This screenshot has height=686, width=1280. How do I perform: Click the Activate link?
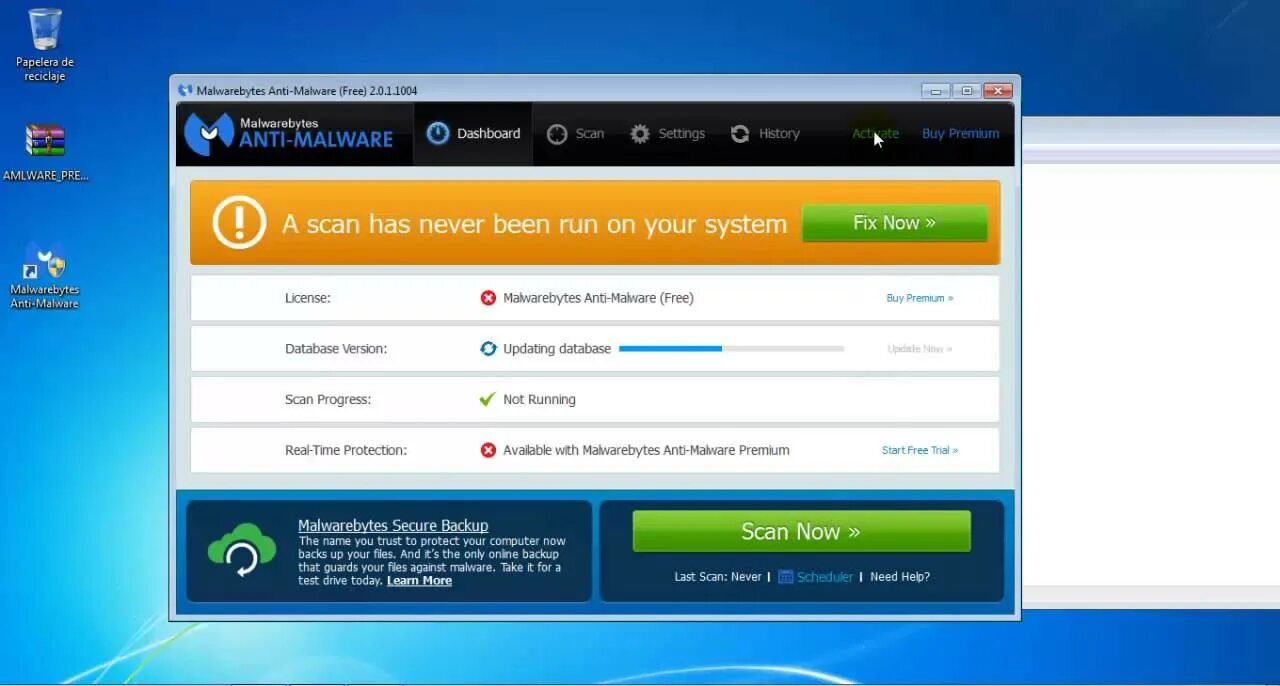[875, 134]
